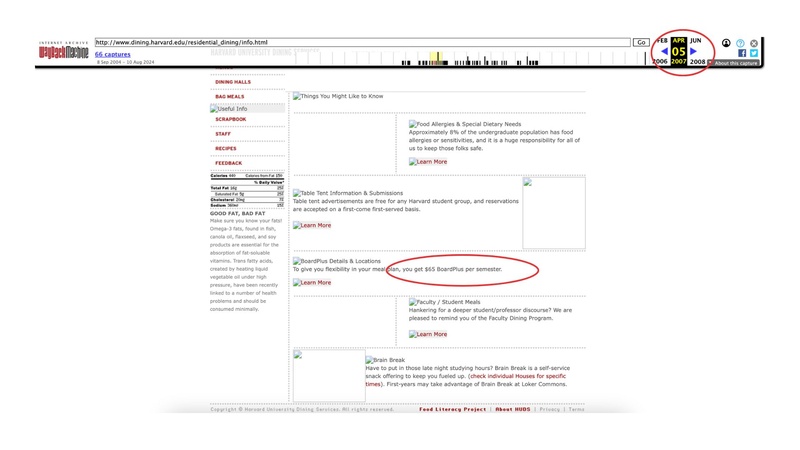Click broken image beside Brain Break section
The width and height of the screenshot is (800, 450).
329,376
